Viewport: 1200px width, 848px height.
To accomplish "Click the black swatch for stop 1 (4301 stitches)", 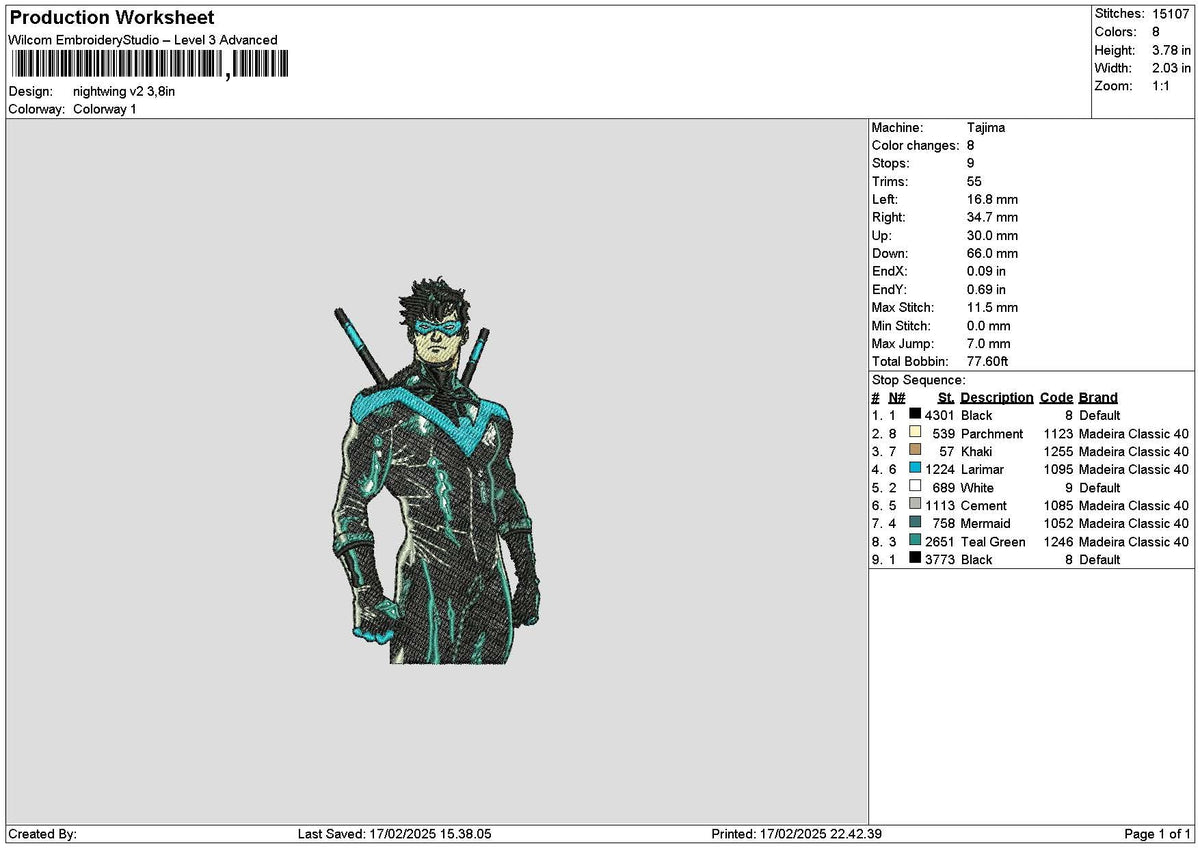I will click(915, 415).
